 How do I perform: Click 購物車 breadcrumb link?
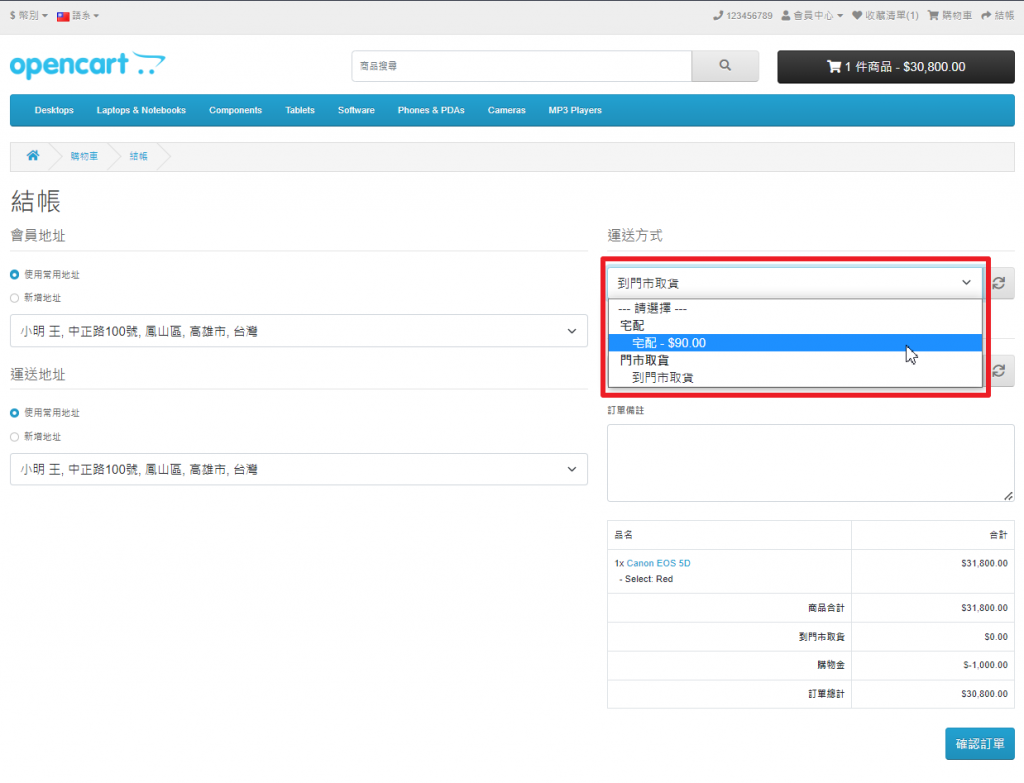(x=84, y=156)
